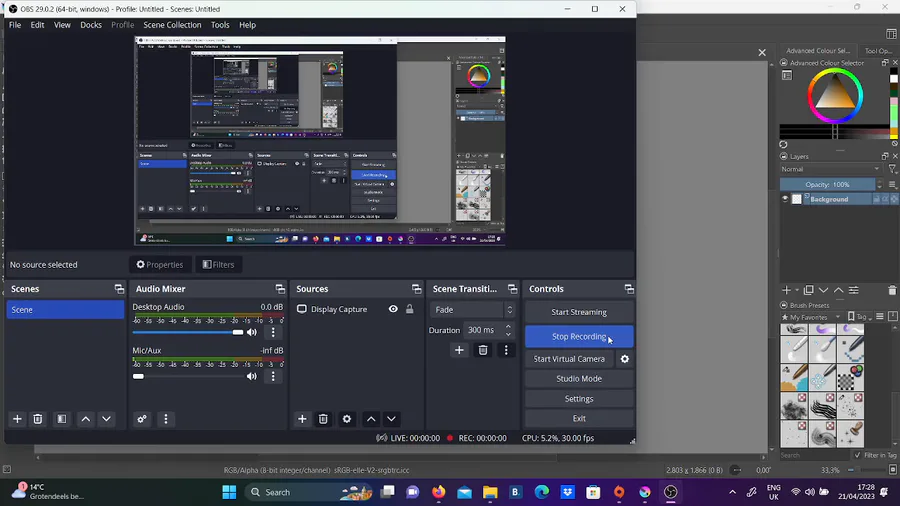
Task: Mute Desktop Audio speaker icon
Action: (x=252, y=332)
